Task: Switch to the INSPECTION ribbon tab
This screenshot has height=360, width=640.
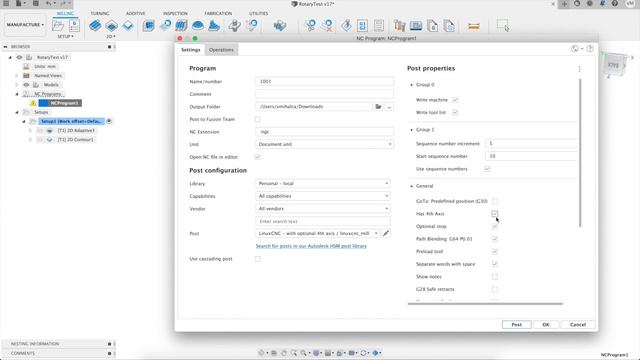Action: (x=176, y=13)
